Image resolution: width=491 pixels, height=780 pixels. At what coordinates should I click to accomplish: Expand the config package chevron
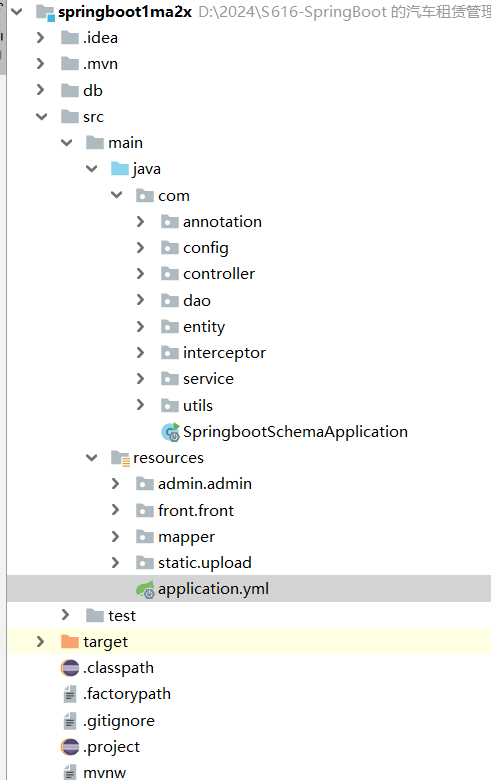(140, 247)
